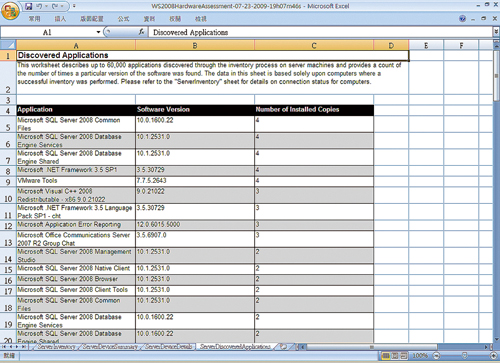
Task: Select row 12 header
Action: click(8, 226)
